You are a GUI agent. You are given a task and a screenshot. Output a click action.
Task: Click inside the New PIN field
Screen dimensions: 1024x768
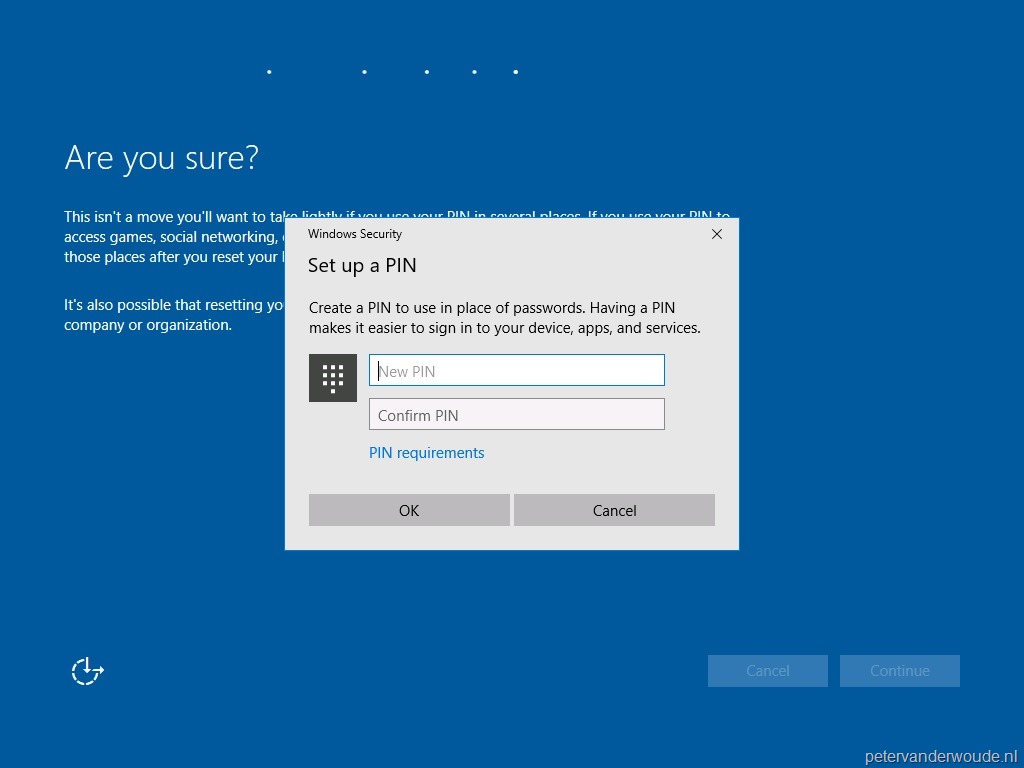(516, 370)
